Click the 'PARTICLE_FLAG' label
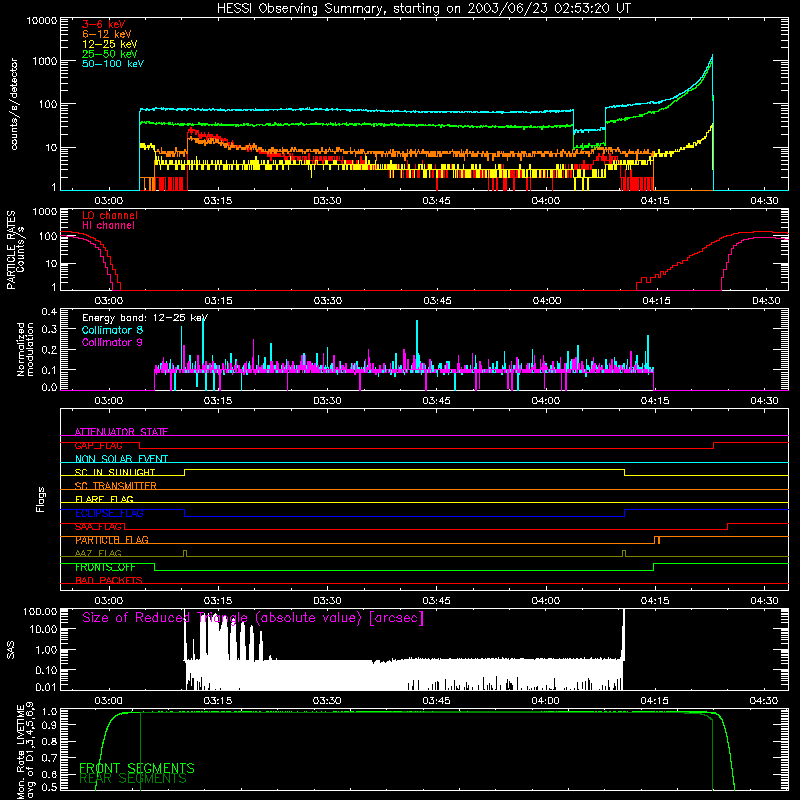Image resolution: width=800 pixels, height=800 pixels. pos(112,540)
